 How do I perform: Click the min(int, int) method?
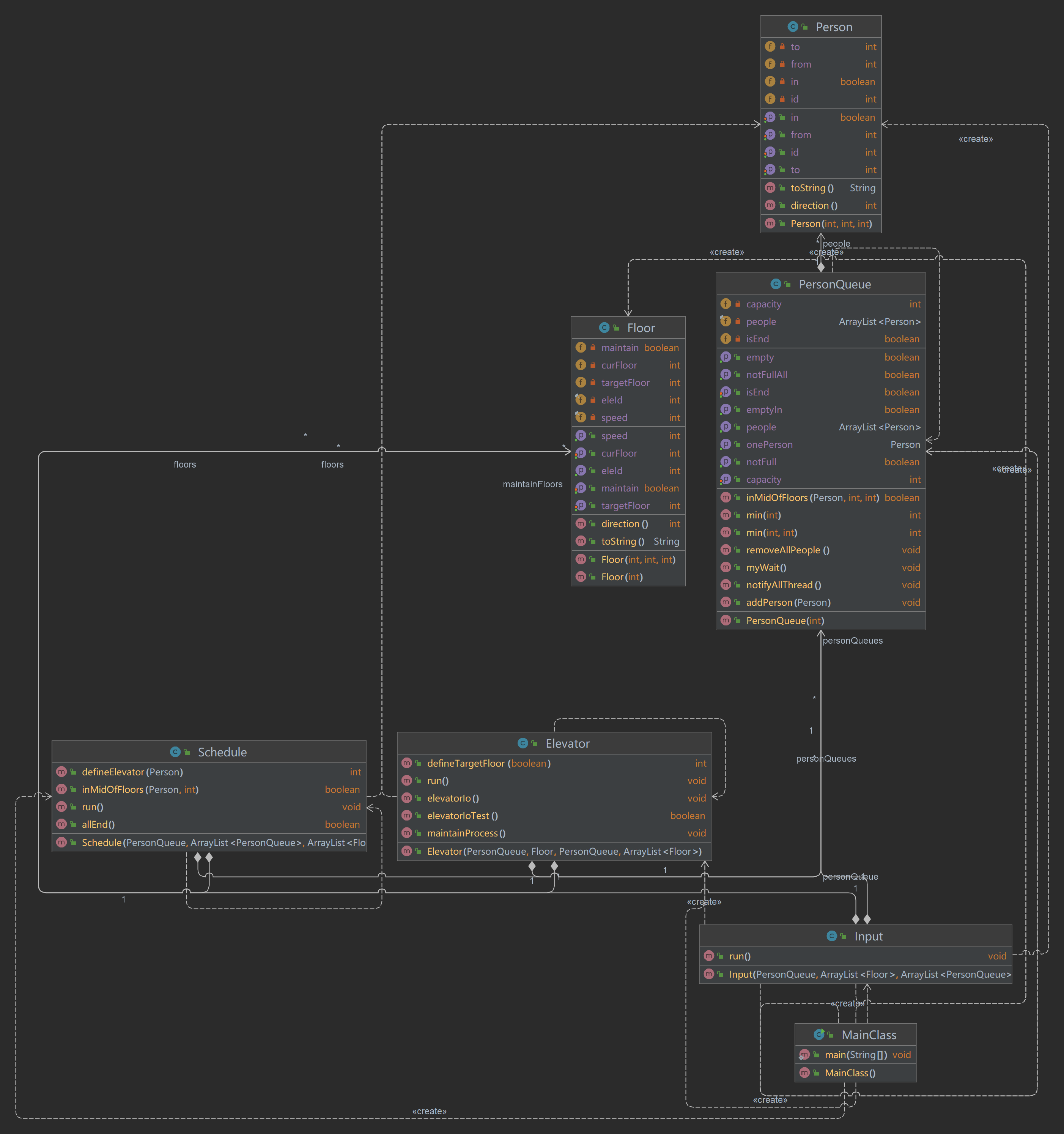point(821,532)
